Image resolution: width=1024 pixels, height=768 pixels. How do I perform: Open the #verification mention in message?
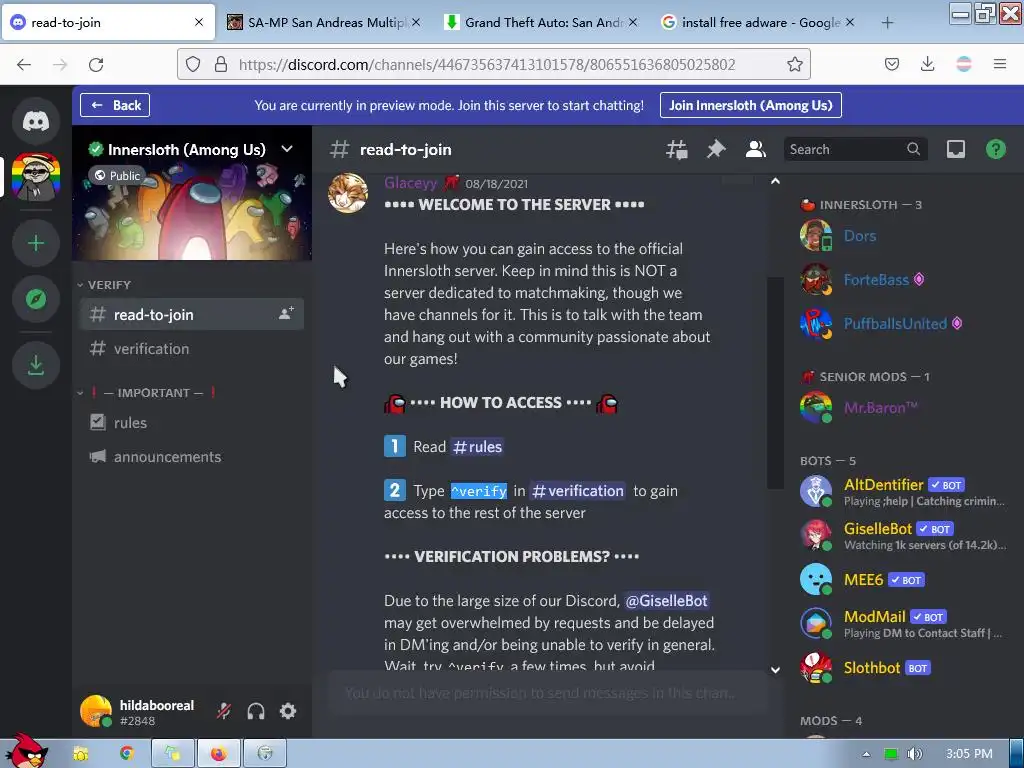click(x=577, y=490)
